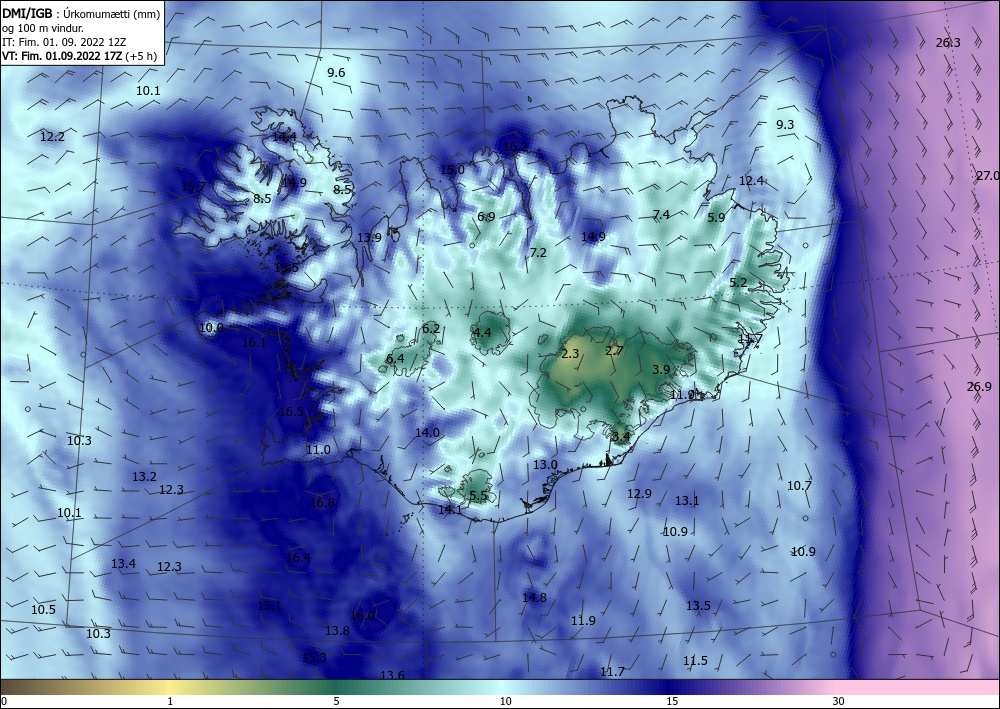Screen dimensions: 1000x709
Task: Click the 'VT: Fim. 01.09.2022 17Z' valid time line
Action: 64,55
